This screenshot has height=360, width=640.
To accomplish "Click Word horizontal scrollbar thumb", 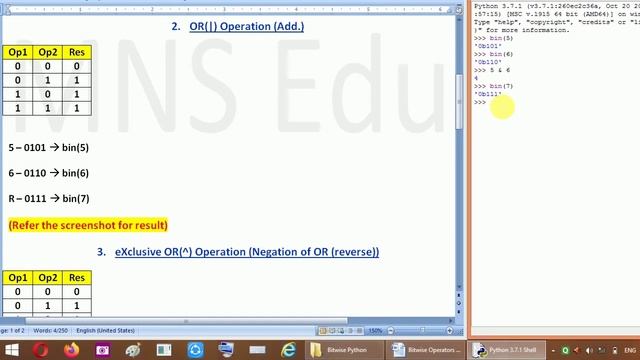I will tap(186, 321).
